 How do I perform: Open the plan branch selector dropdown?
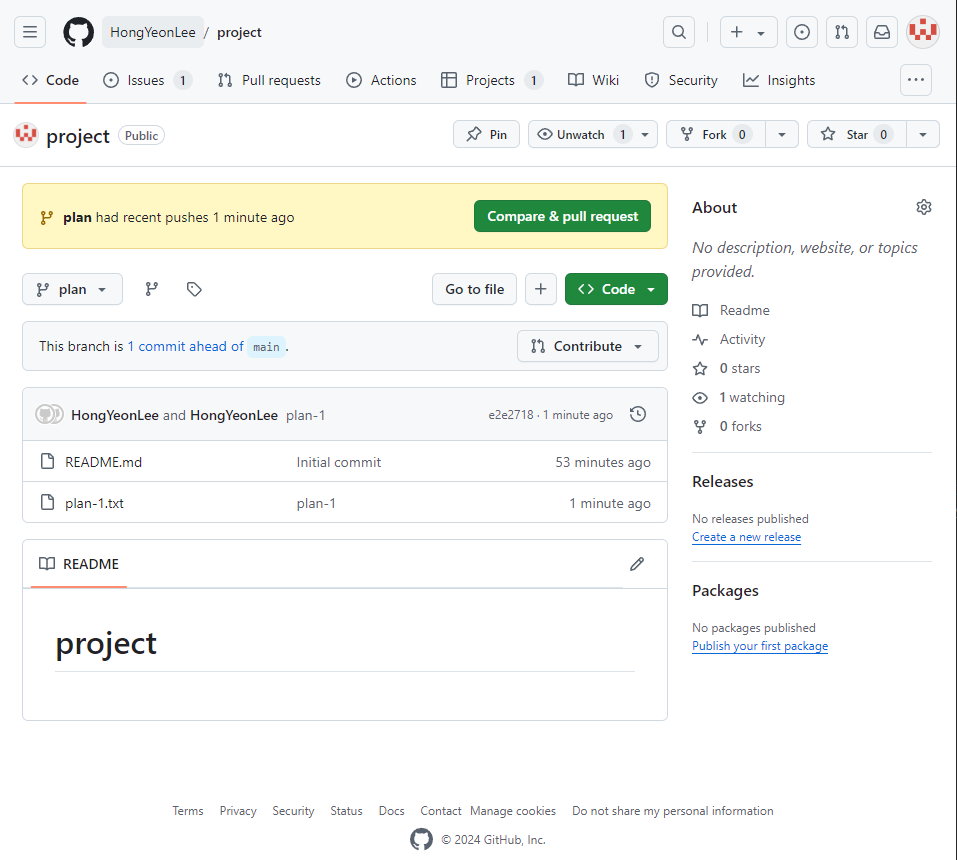(72, 289)
